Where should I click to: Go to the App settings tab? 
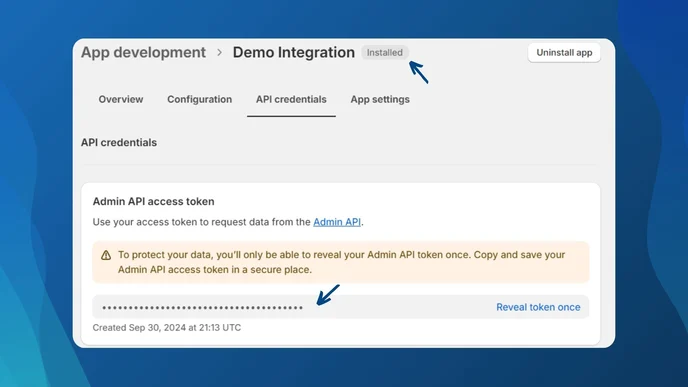[380, 100]
